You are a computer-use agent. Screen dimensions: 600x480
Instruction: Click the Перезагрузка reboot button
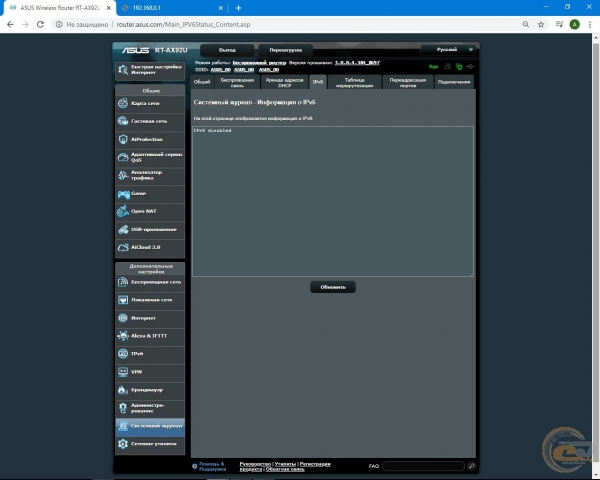pos(285,49)
